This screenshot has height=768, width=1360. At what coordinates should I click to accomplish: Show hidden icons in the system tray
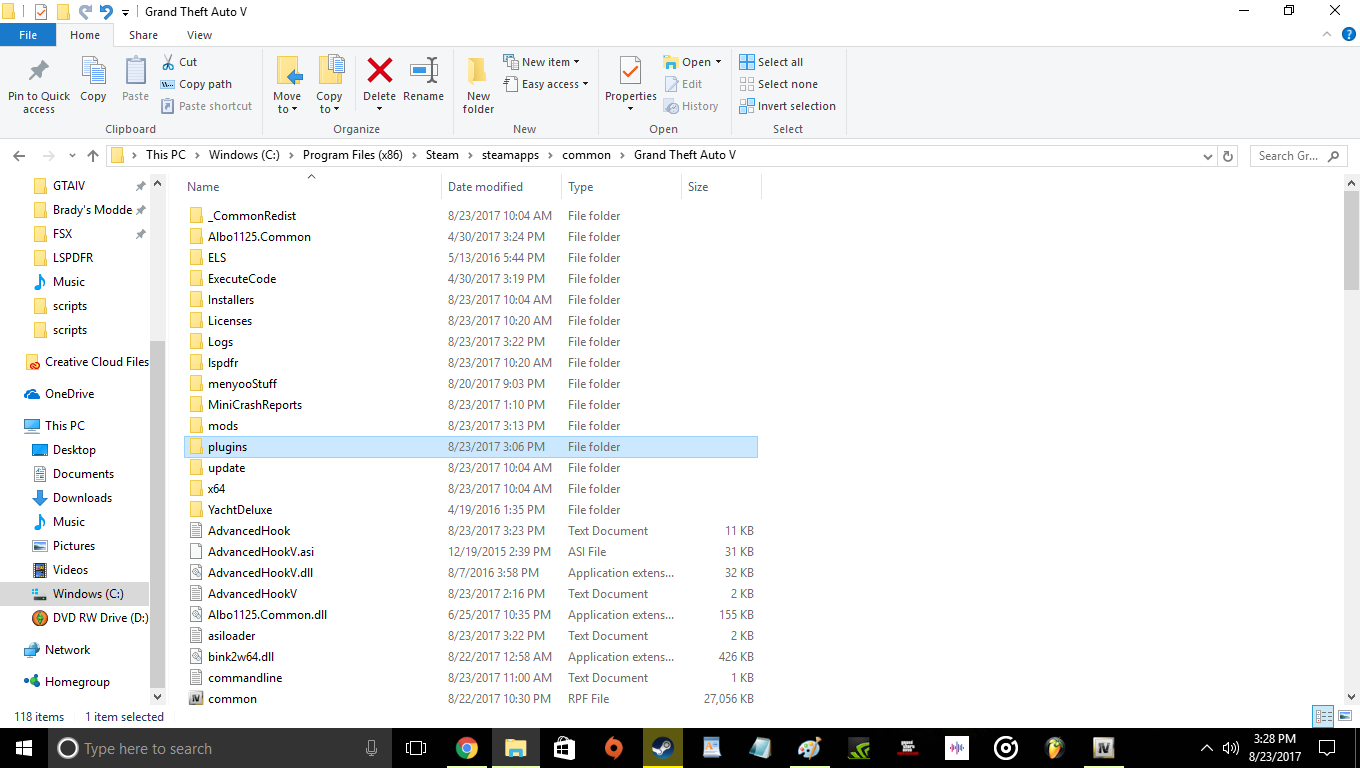coord(1206,748)
